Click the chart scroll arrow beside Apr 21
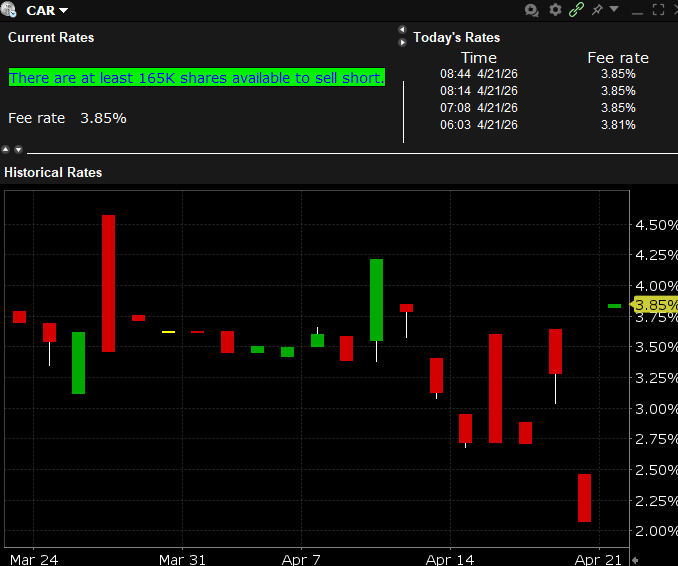 [x=635, y=560]
